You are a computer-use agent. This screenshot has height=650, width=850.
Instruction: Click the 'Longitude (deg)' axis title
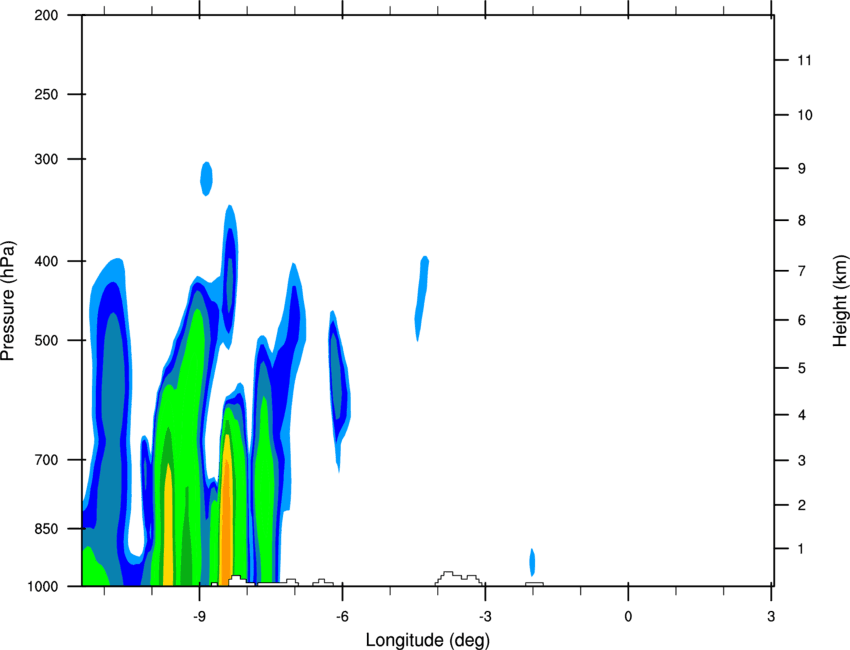click(x=428, y=640)
